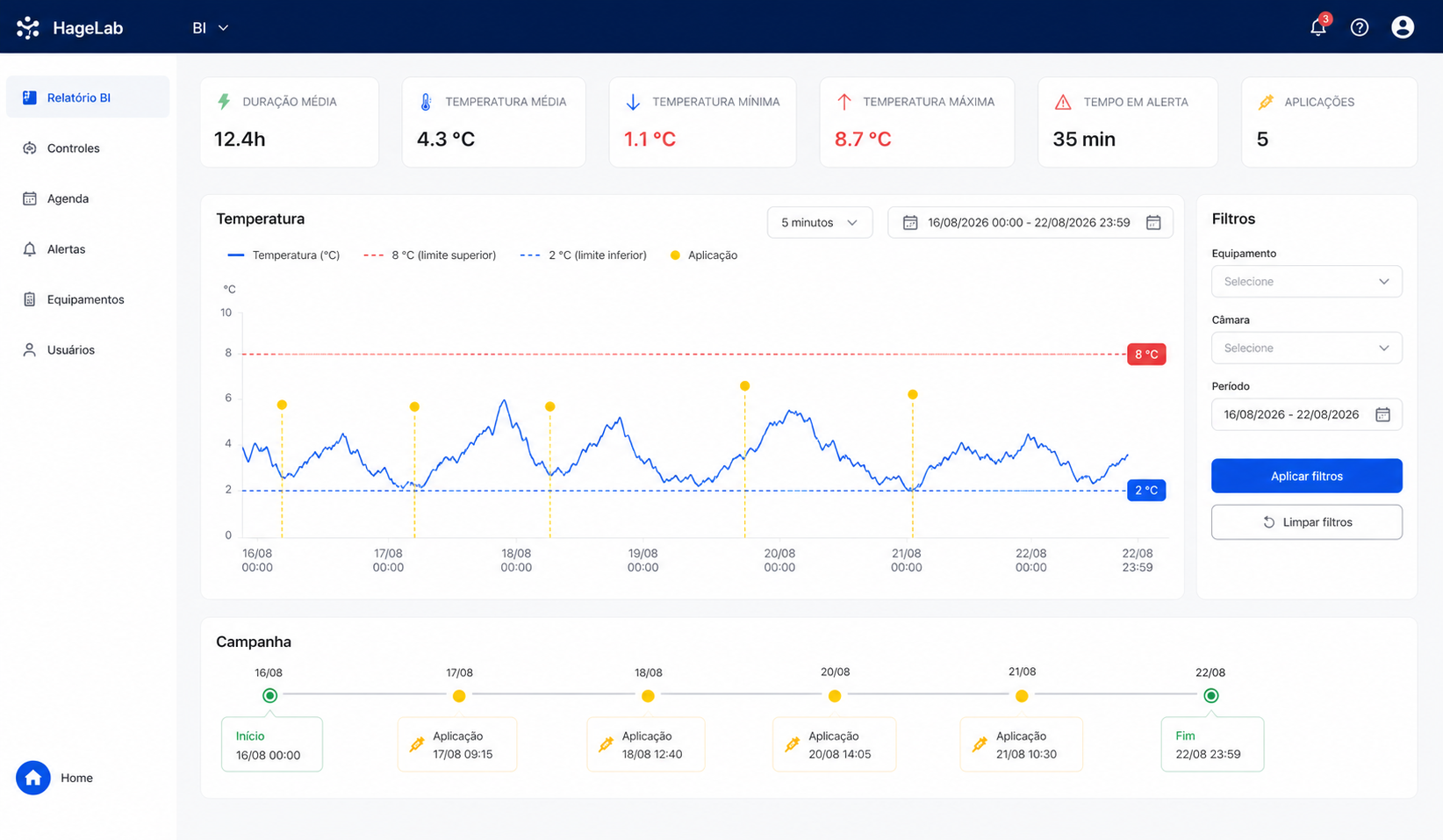
Task: Click the Início 16/08 00:00 campaign card
Action: (x=272, y=744)
